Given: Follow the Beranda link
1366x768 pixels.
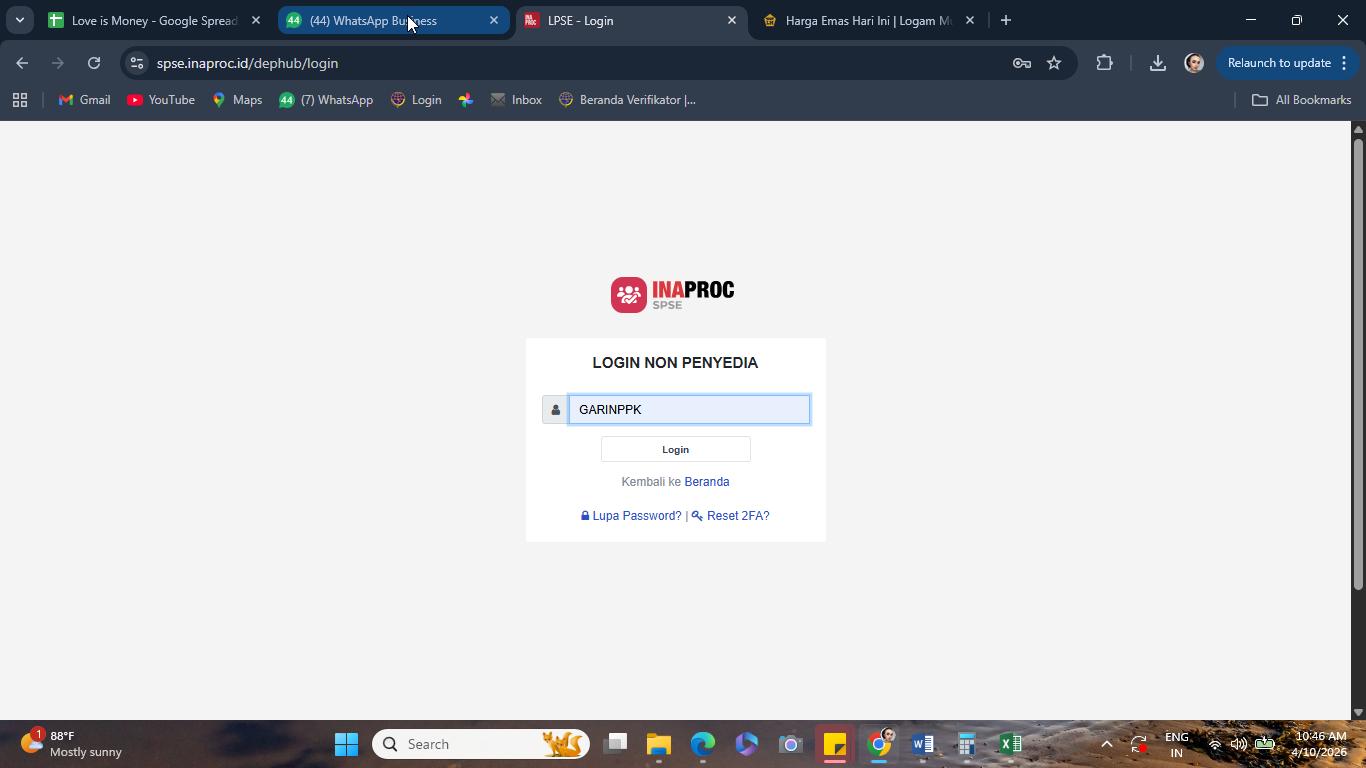Looking at the screenshot, I should point(707,482).
